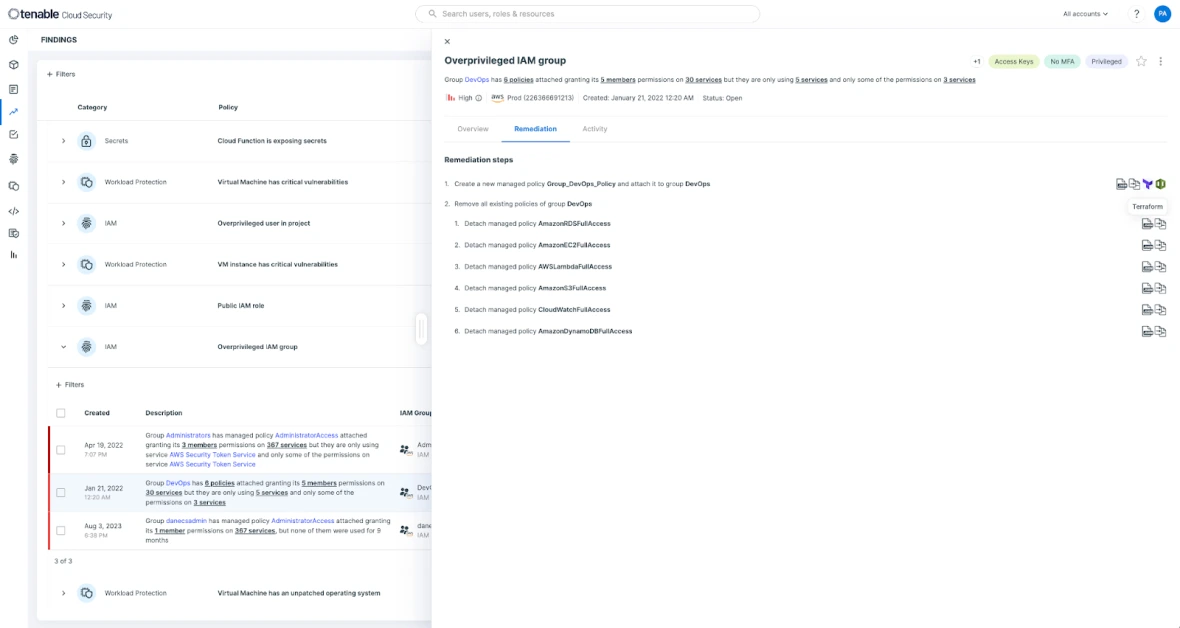The width and height of the screenshot is (1180, 628).
Task: Open the IAM fingerprint icon in sidebar
Action: point(14,158)
